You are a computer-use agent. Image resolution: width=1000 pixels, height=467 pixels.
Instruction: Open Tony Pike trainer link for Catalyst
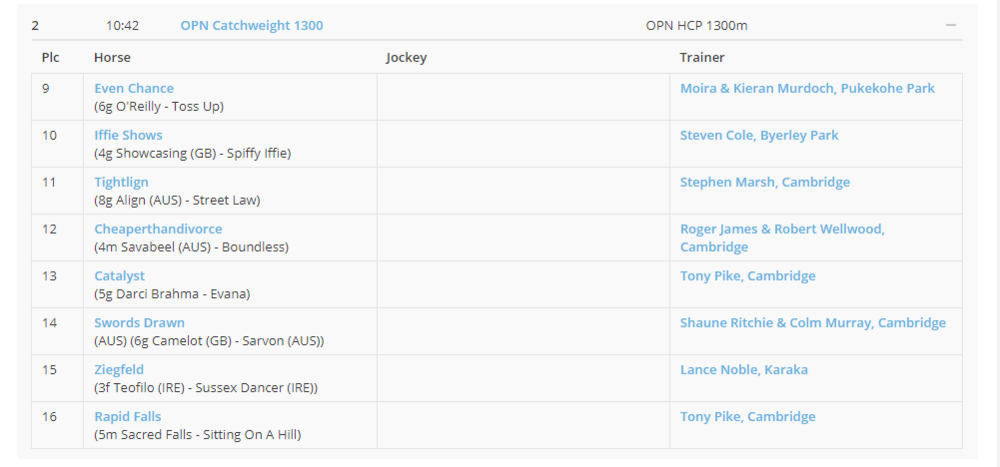coord(748,276)
